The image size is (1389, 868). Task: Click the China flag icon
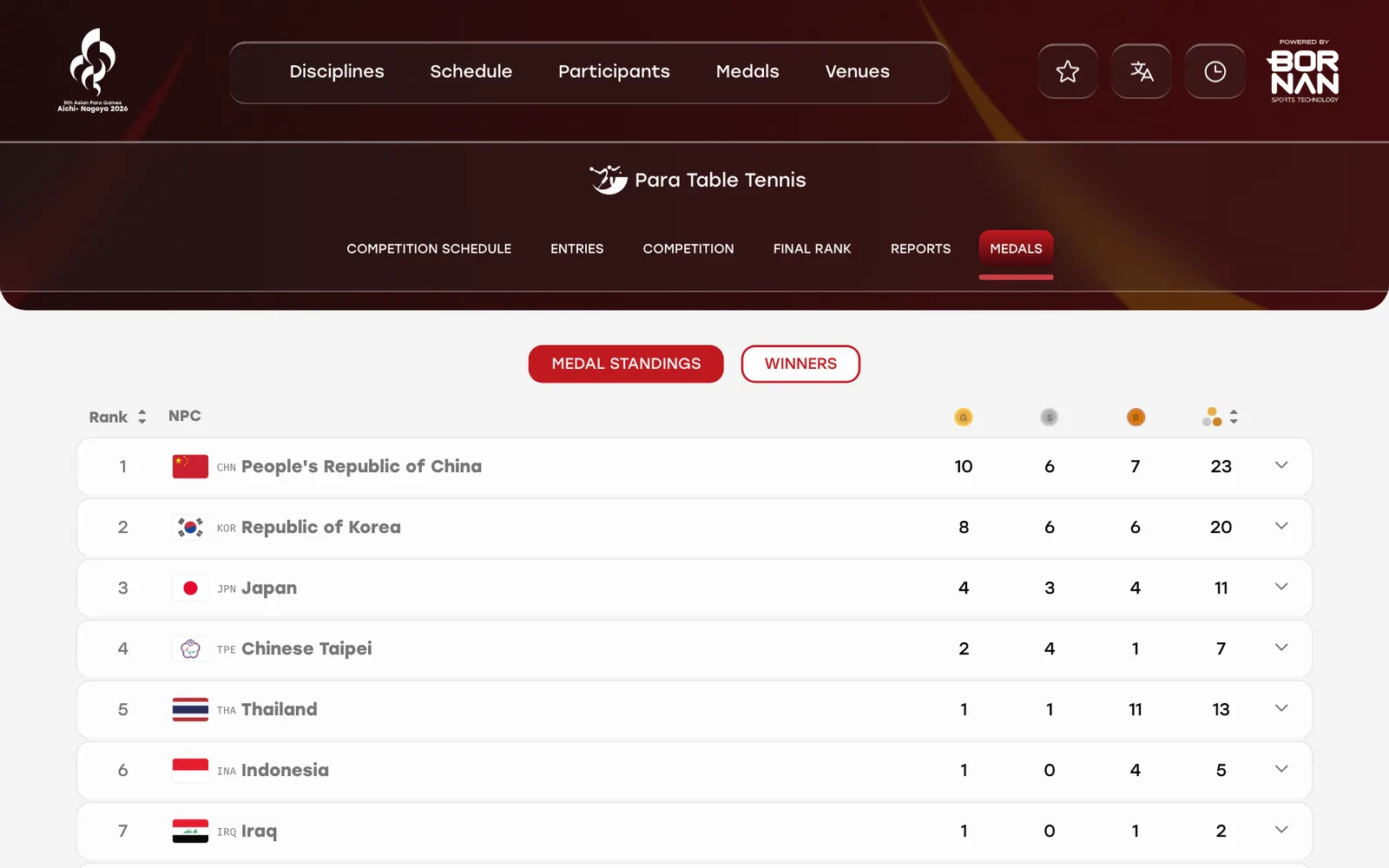190,466
